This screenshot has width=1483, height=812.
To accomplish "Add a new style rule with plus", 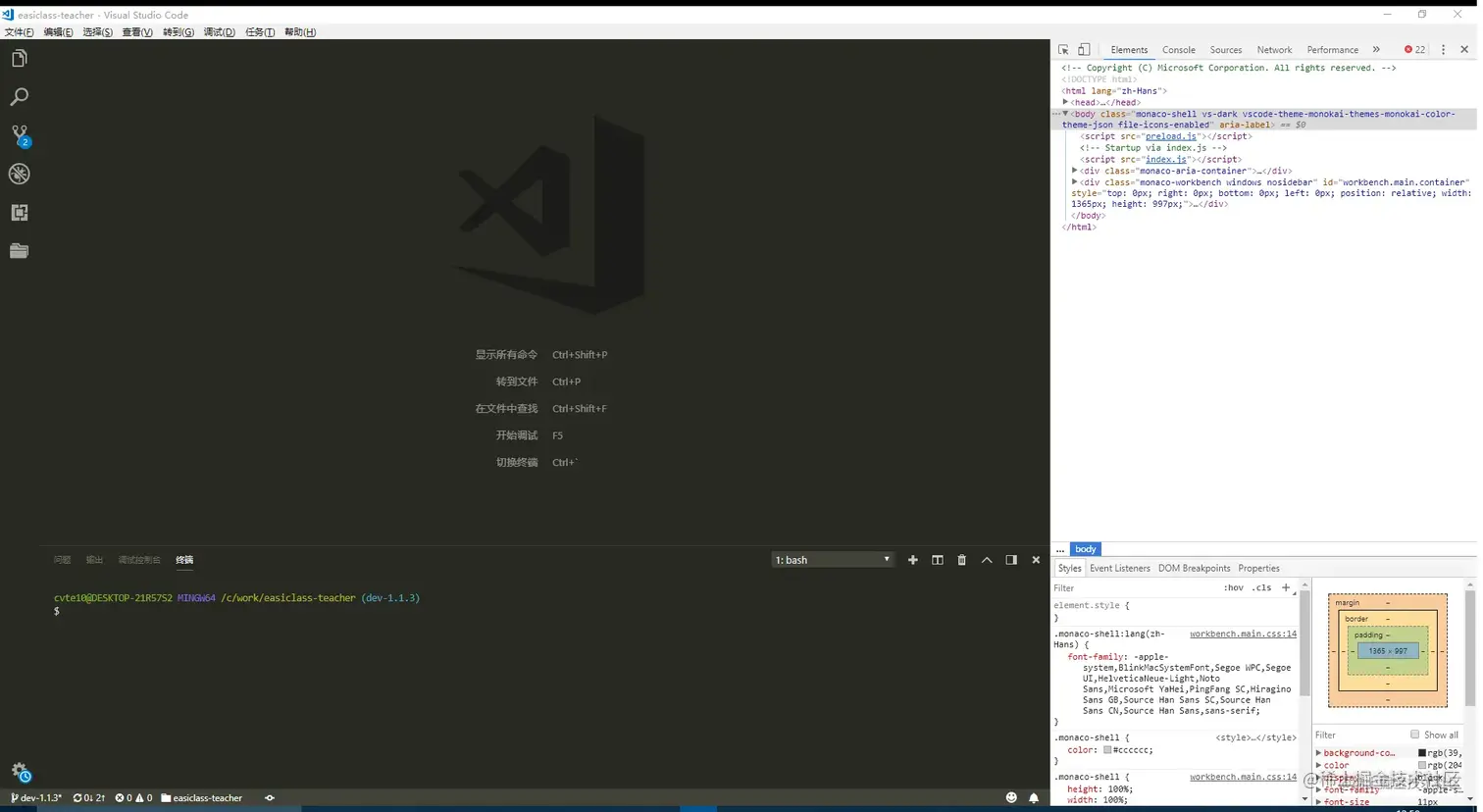I will point(1286,587).
